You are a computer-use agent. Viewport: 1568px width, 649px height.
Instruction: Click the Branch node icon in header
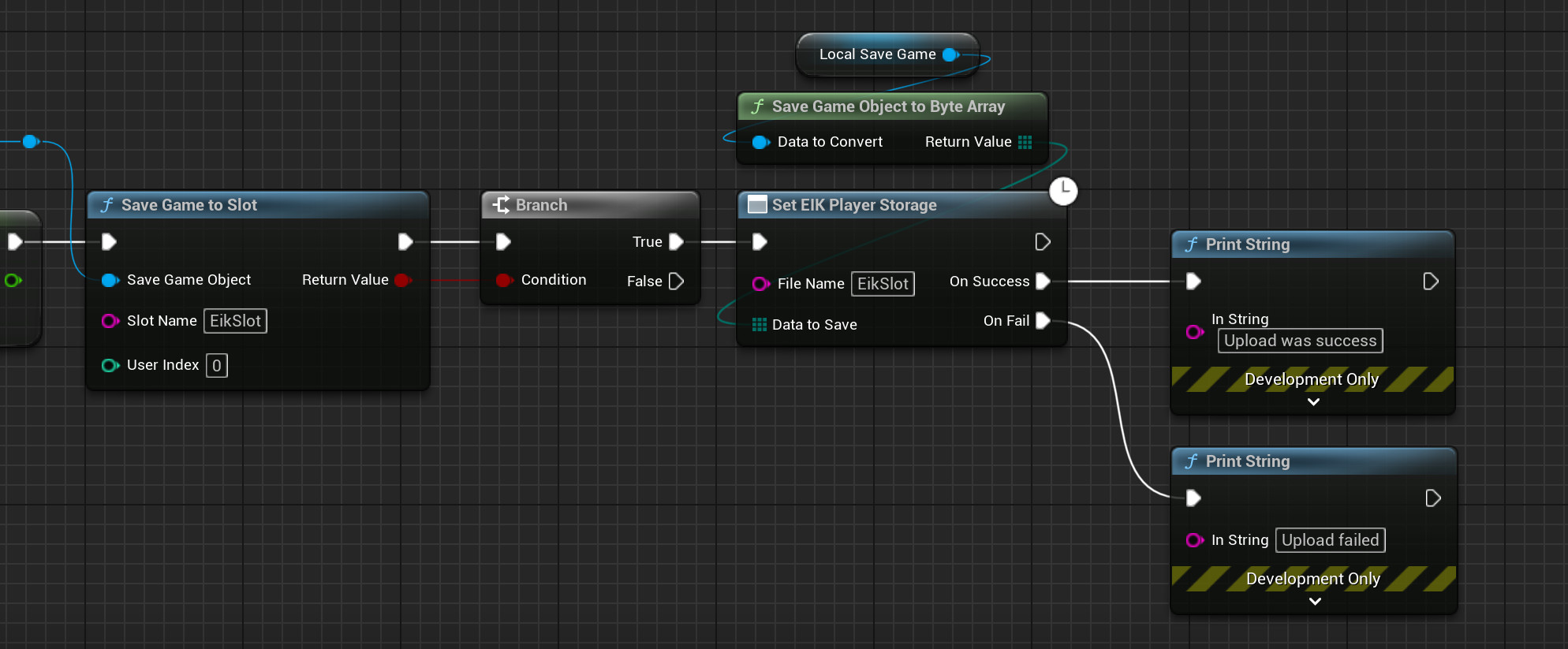point(501,205)
